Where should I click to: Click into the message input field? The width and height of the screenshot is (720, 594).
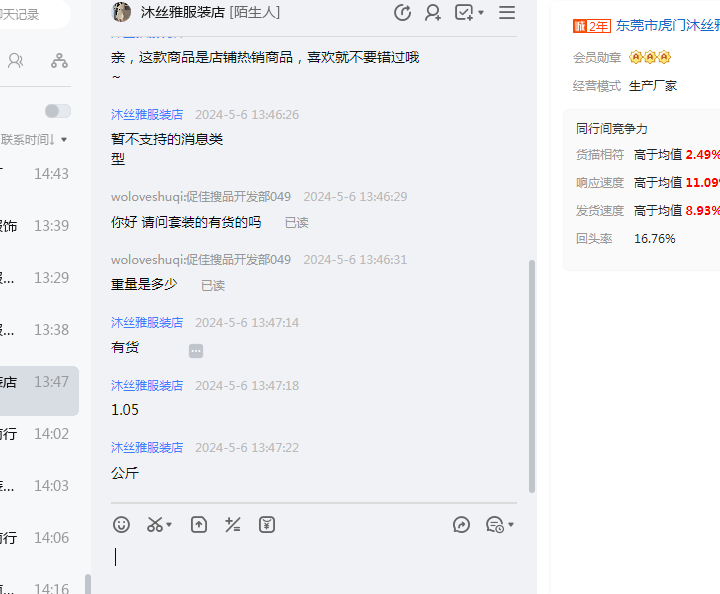point(314,567)
